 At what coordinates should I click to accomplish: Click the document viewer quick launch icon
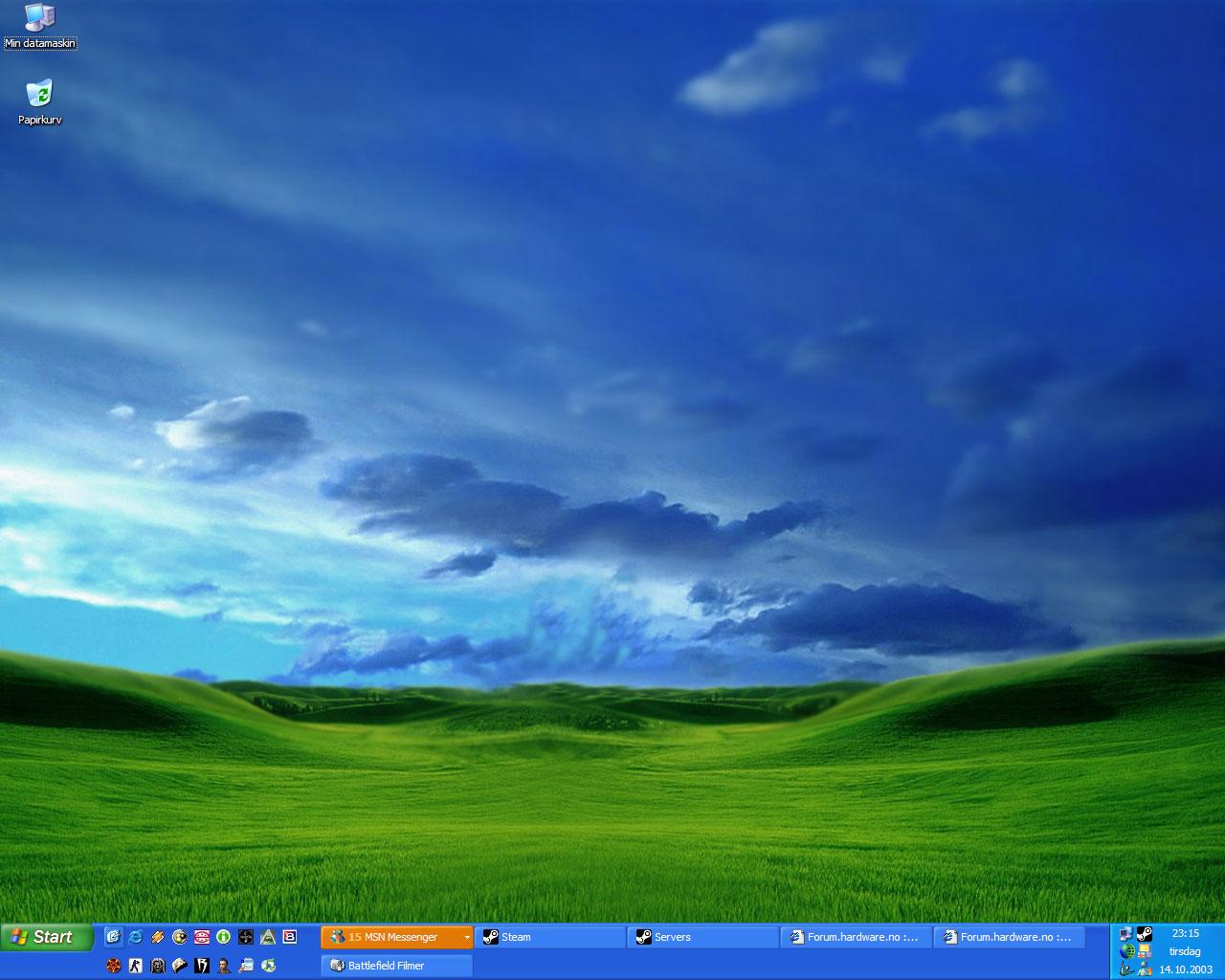click(246, 966)
